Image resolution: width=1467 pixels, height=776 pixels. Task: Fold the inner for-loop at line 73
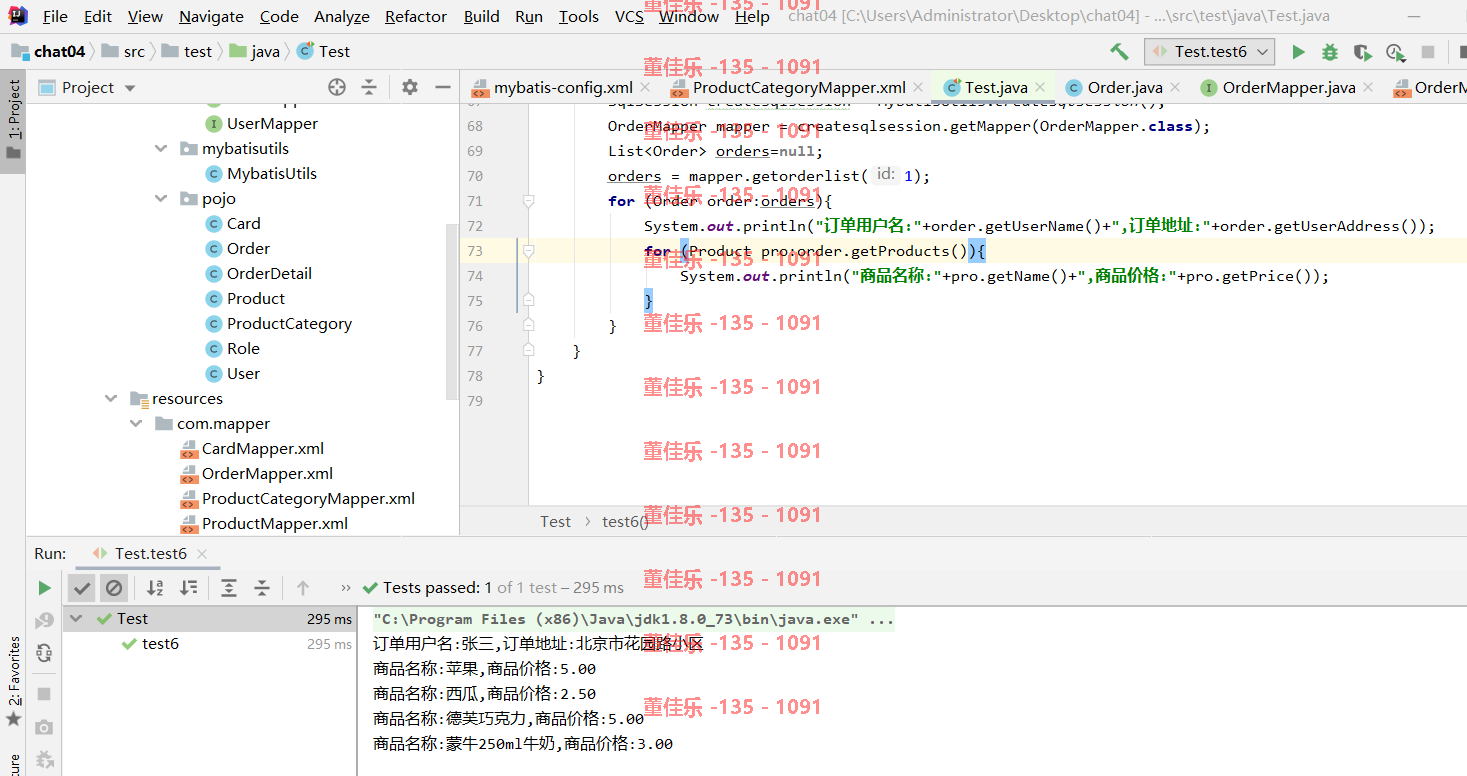(x=528, y=251)
